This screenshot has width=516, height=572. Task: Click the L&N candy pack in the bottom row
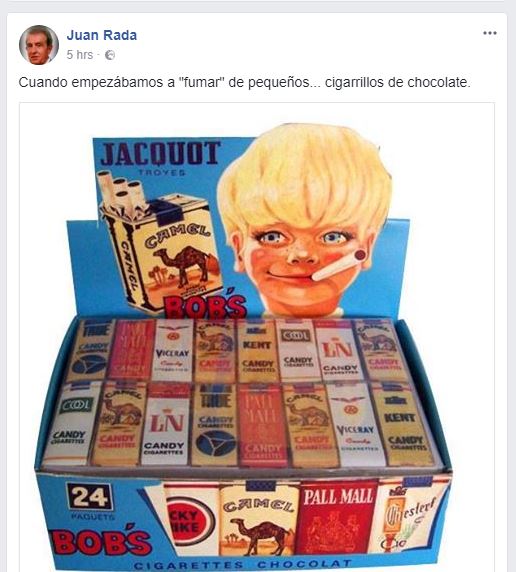pos(166,425)
